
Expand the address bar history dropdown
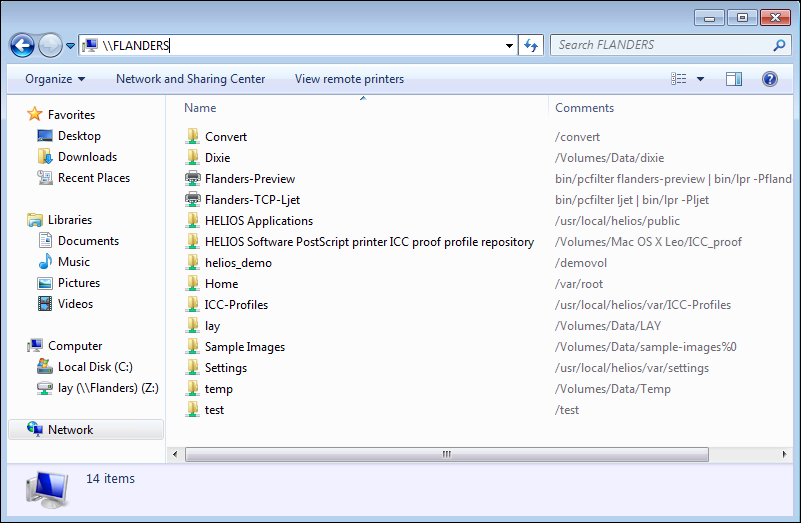click(x=509, y=45)
